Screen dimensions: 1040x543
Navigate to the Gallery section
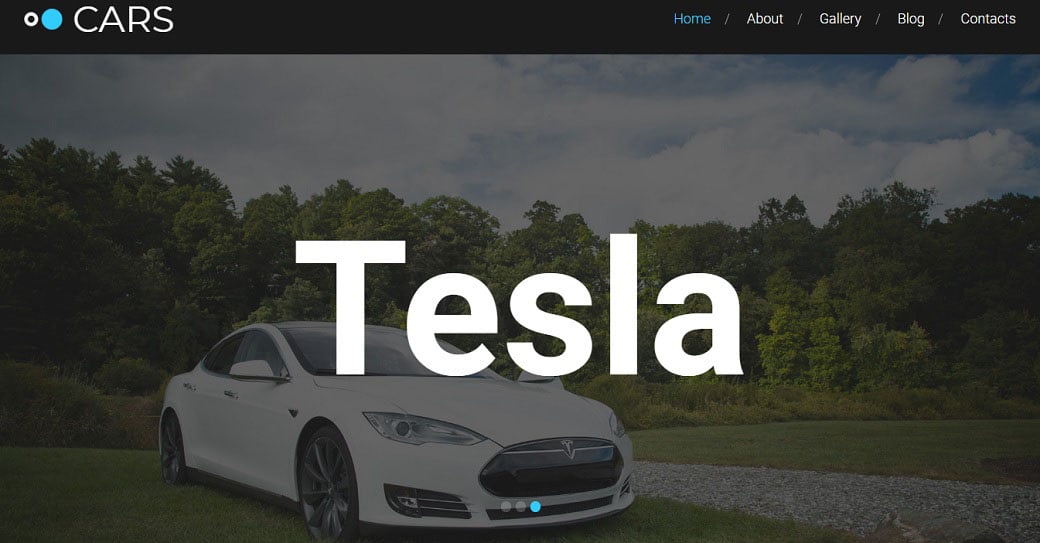[840, 19]
